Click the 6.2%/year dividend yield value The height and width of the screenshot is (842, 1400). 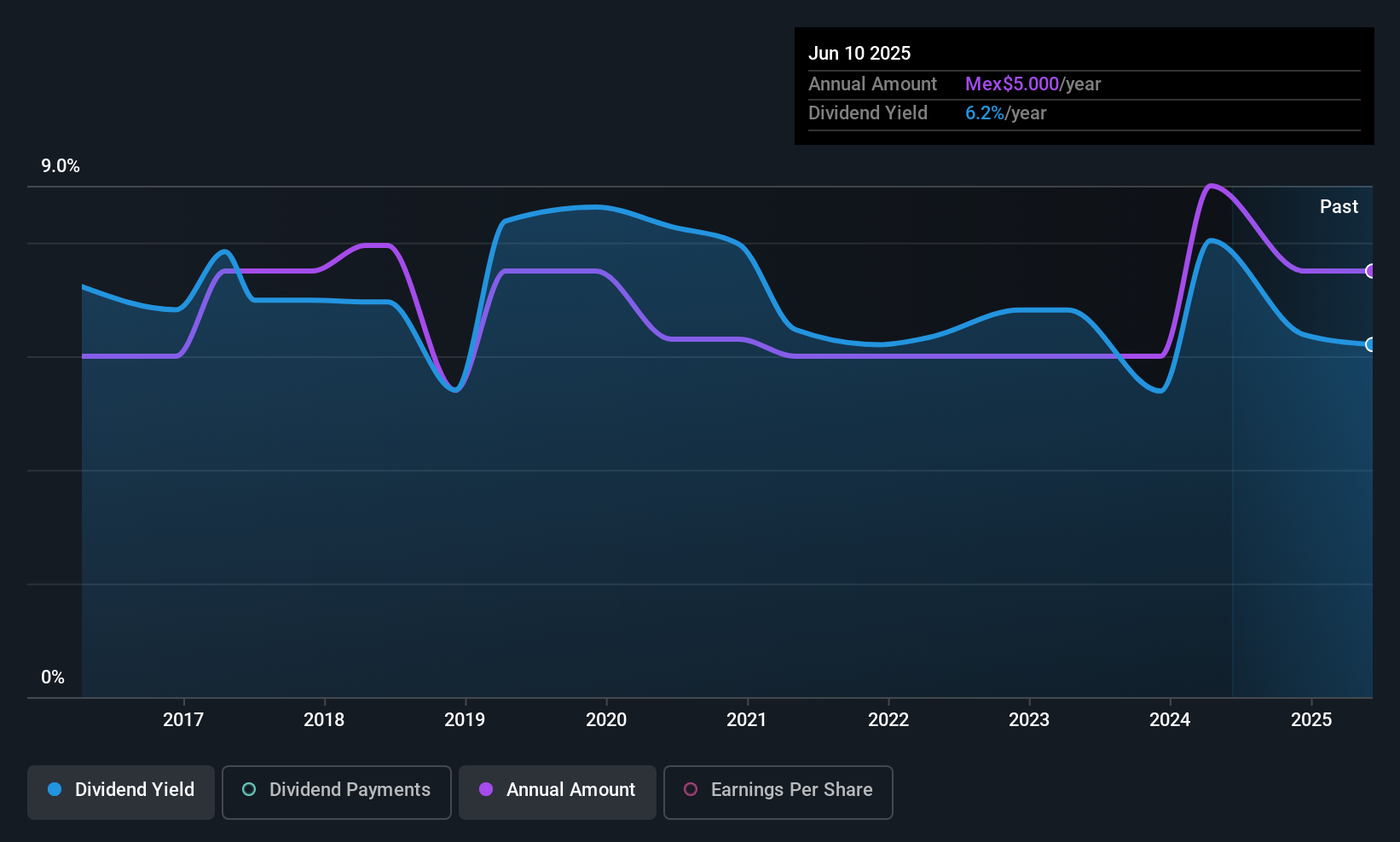(x=1005, y=112)
